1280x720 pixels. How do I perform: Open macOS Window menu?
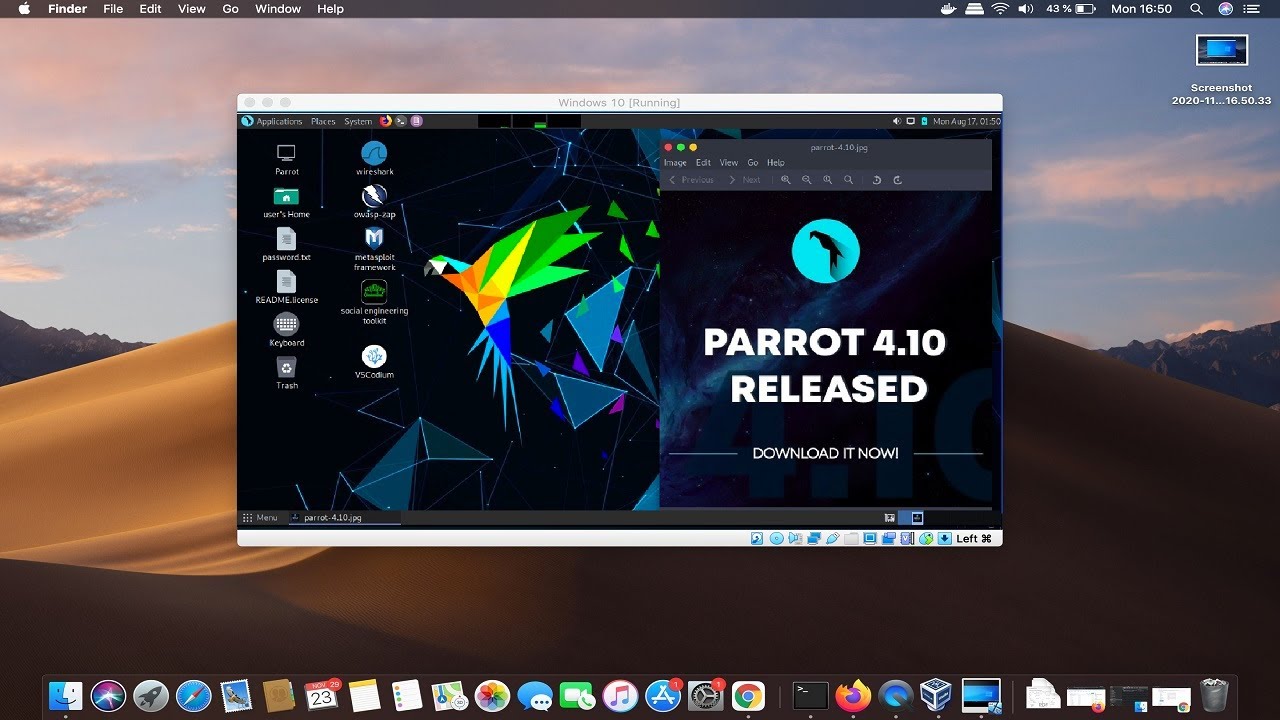(278, 9)
